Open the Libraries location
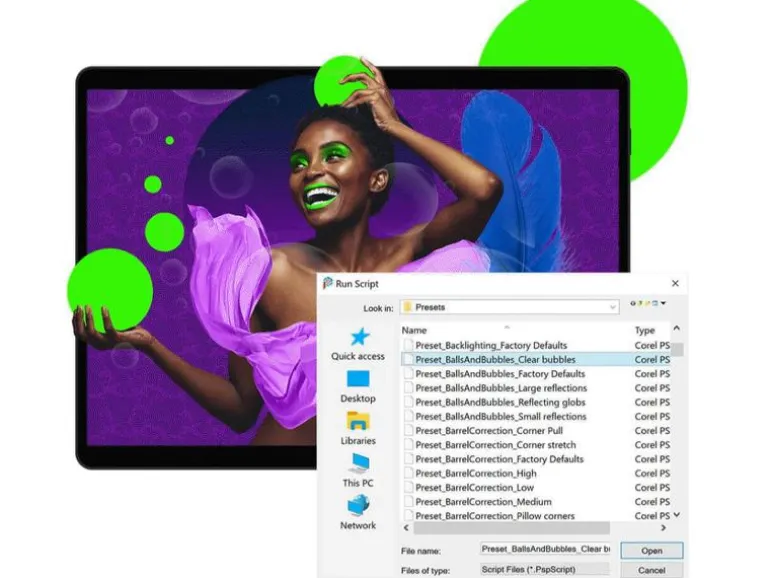Screen dimensions: 770x578 click(x=358, y=429)
